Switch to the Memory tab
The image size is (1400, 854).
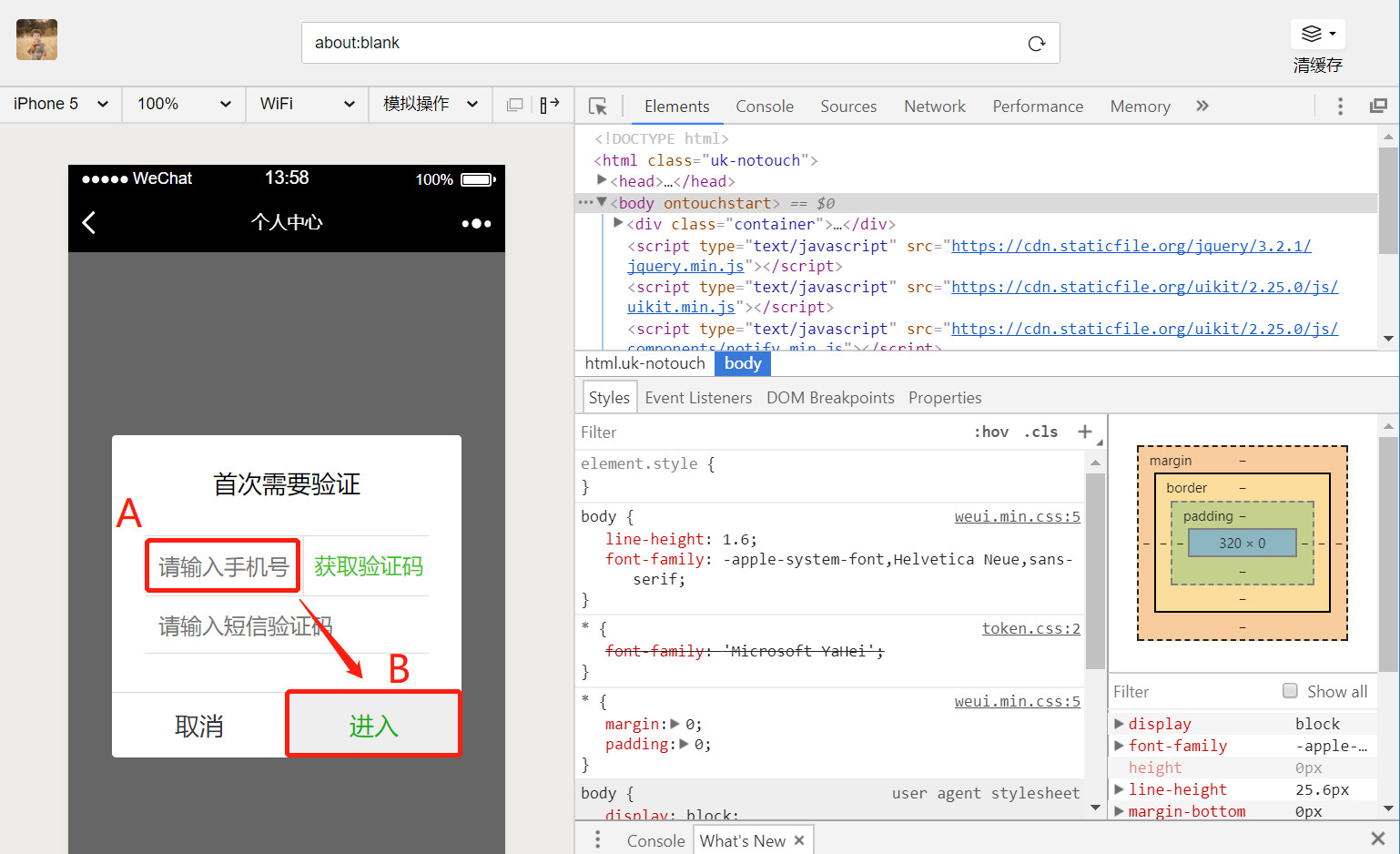1140,107
